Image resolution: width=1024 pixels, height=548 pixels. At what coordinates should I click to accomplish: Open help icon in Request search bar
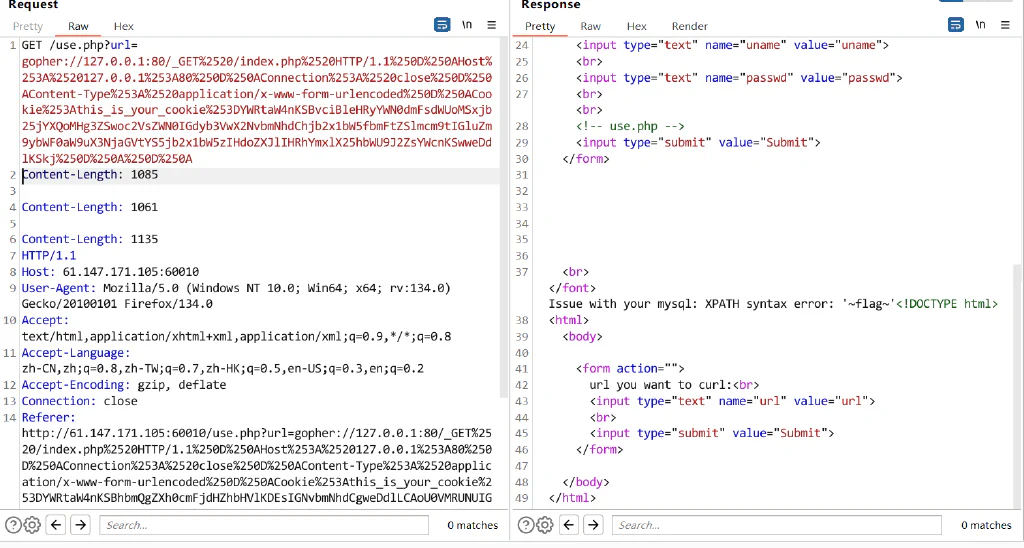tap(13, 524)
